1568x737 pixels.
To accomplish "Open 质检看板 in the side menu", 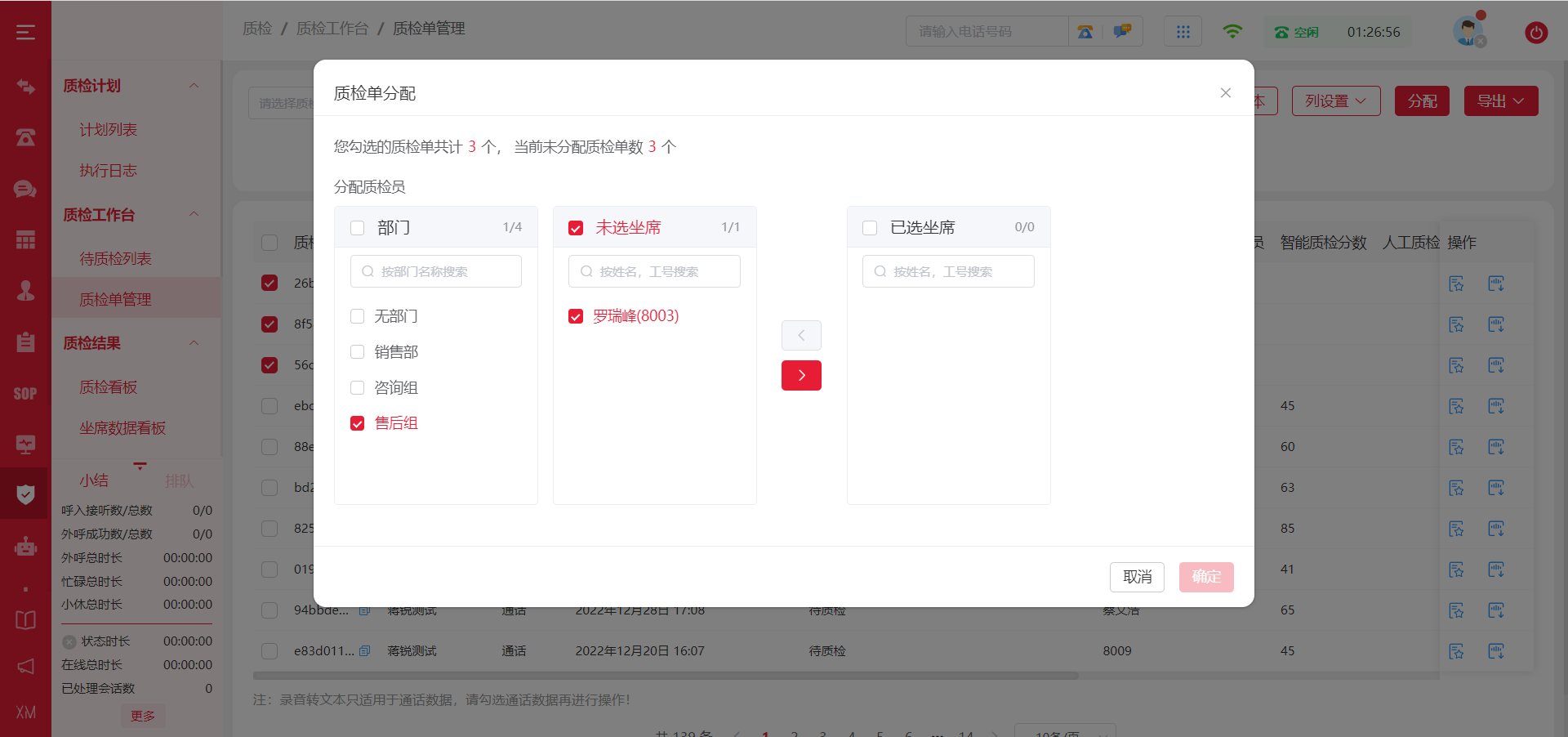I will (x=108, y=387).
